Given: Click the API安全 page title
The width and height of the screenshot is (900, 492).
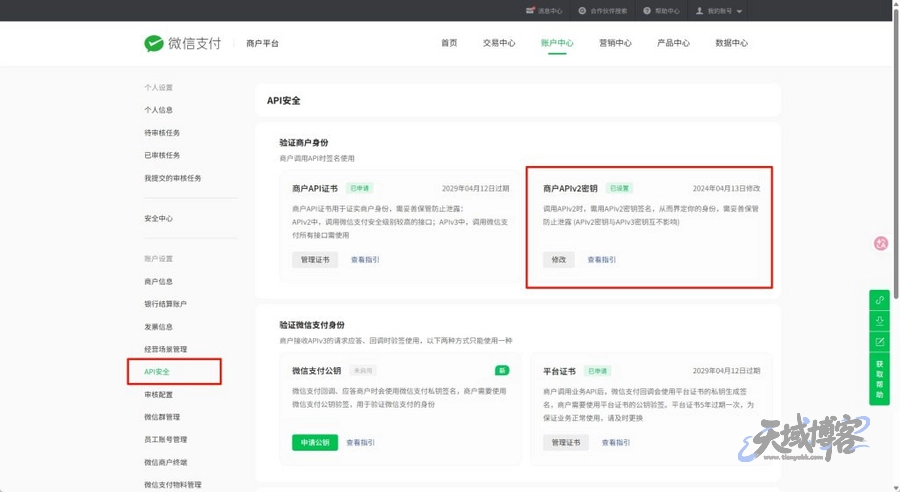Looking at the screenshot, I should tap(284, 100).
